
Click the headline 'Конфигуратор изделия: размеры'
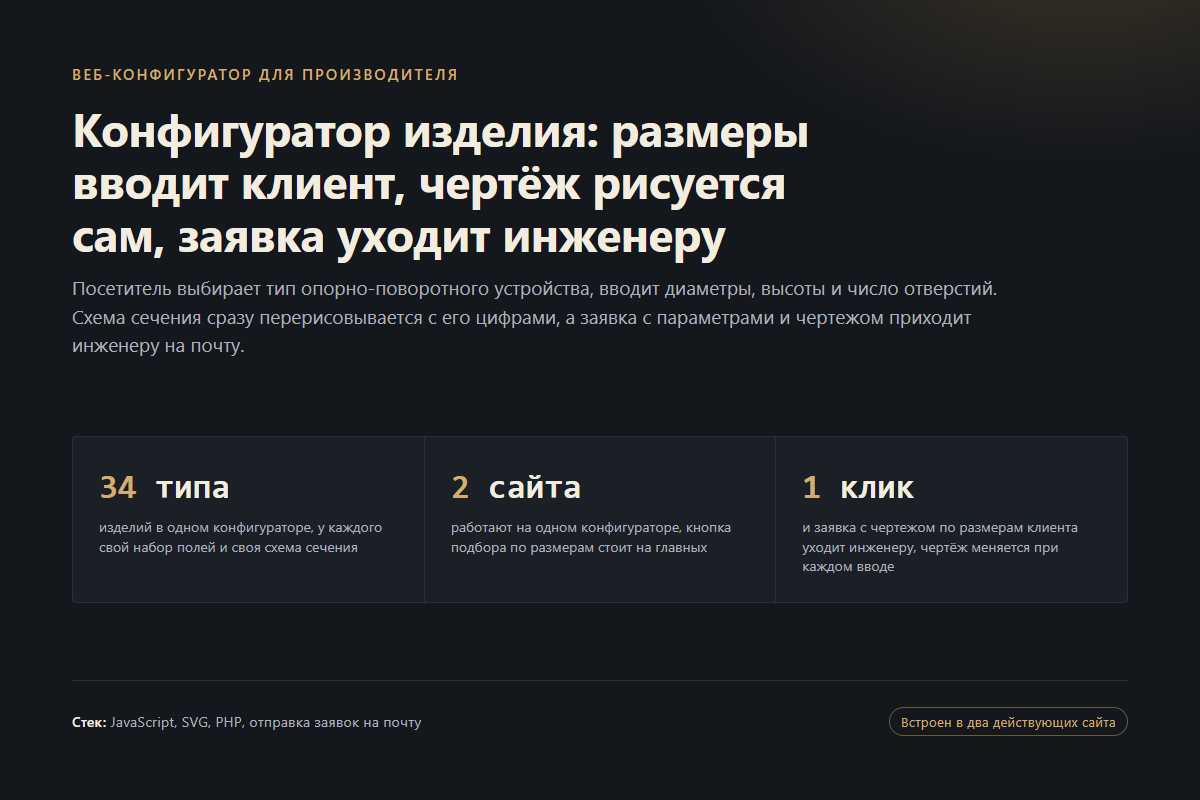[440, 185]
